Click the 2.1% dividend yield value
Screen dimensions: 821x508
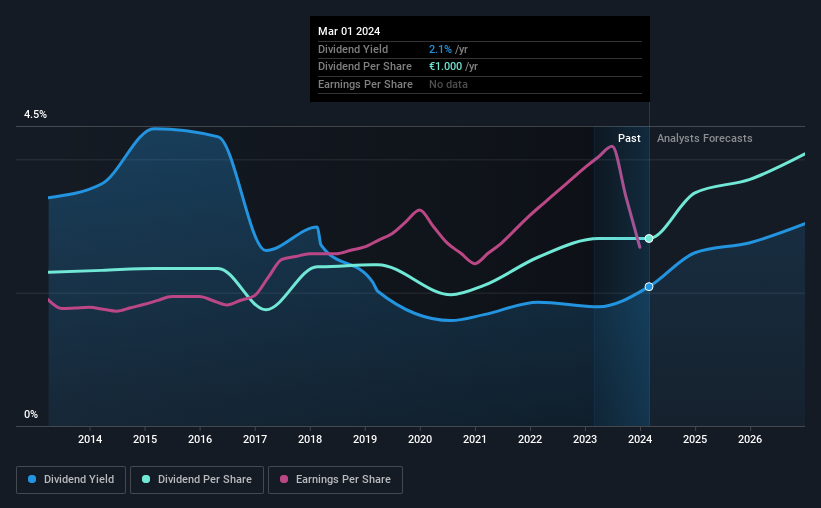[440, 49]
